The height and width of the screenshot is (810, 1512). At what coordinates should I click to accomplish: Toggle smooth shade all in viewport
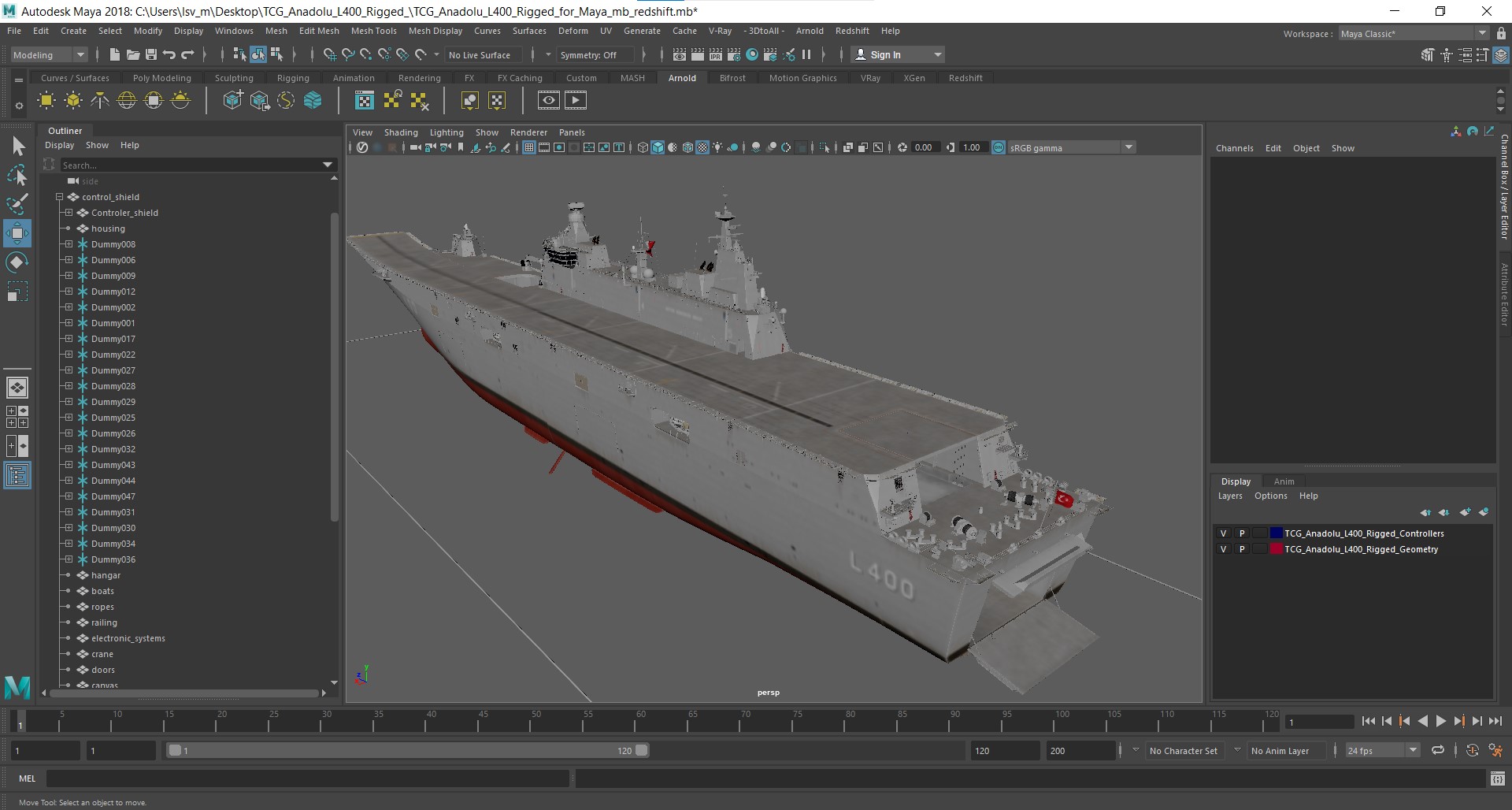[x=658, y=147]
